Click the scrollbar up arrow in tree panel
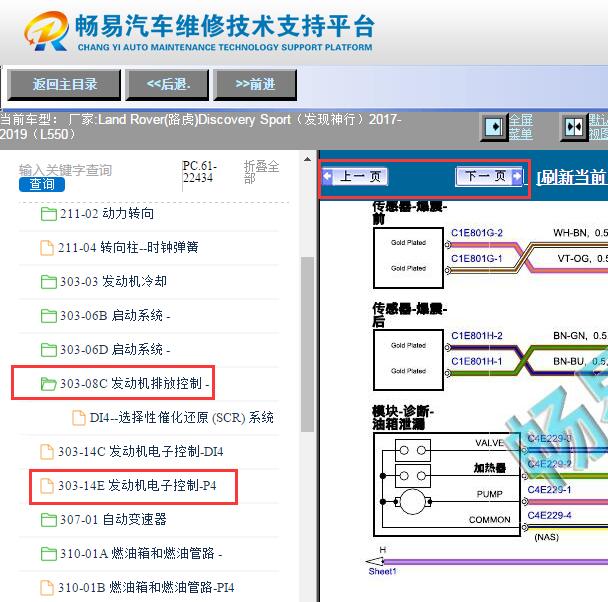The height and width of the screenshot is (602, 608). 307,159
